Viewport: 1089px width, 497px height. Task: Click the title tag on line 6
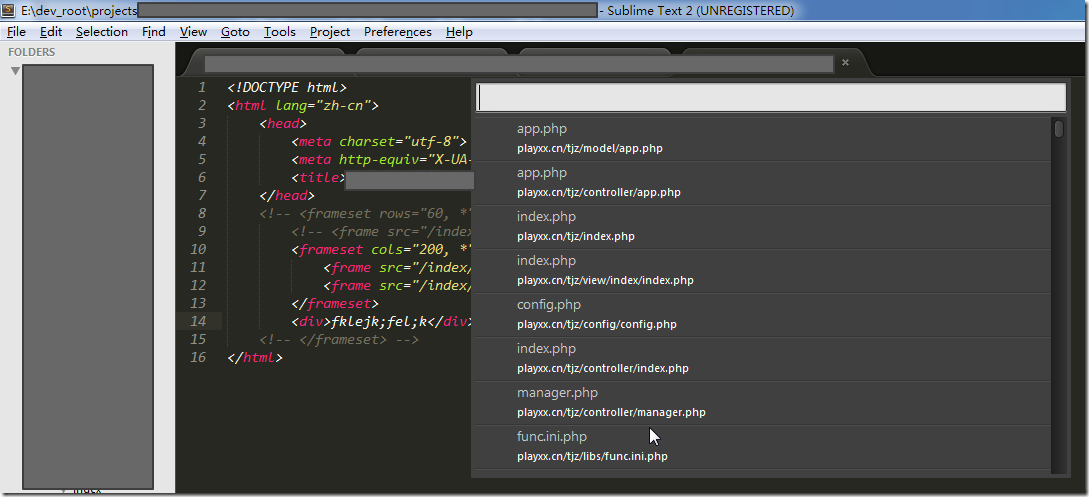[318, 178]
